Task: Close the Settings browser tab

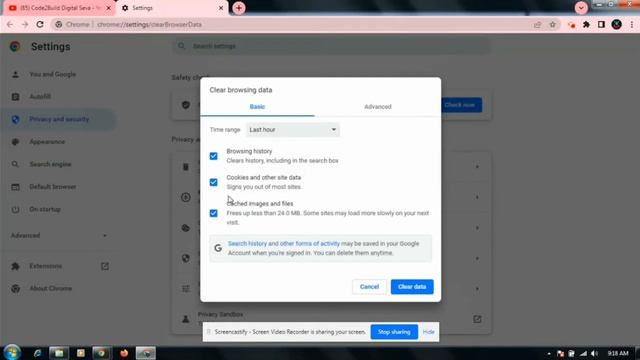Action: click(221, 8)
